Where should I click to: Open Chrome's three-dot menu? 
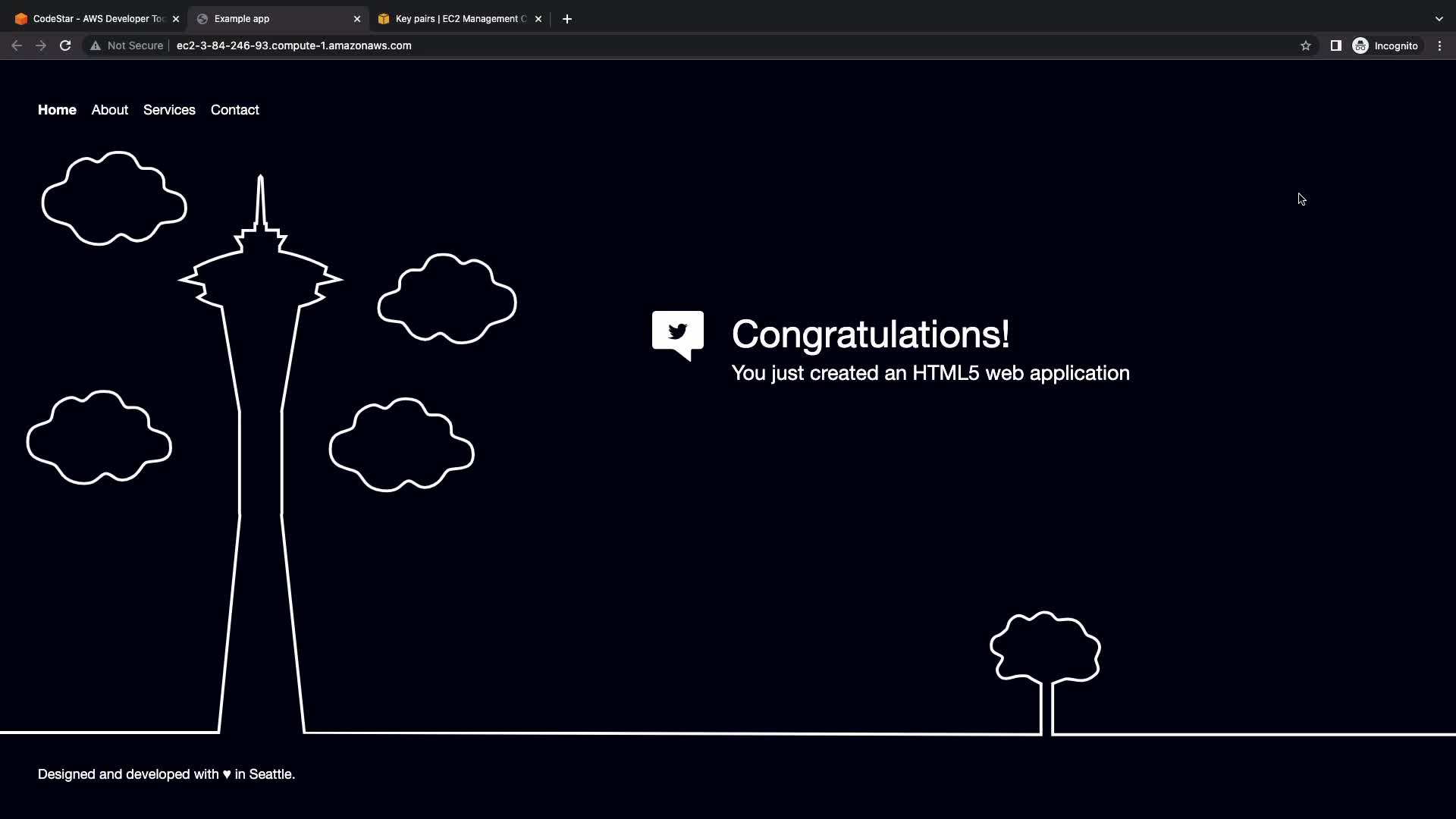point(1439,45)
